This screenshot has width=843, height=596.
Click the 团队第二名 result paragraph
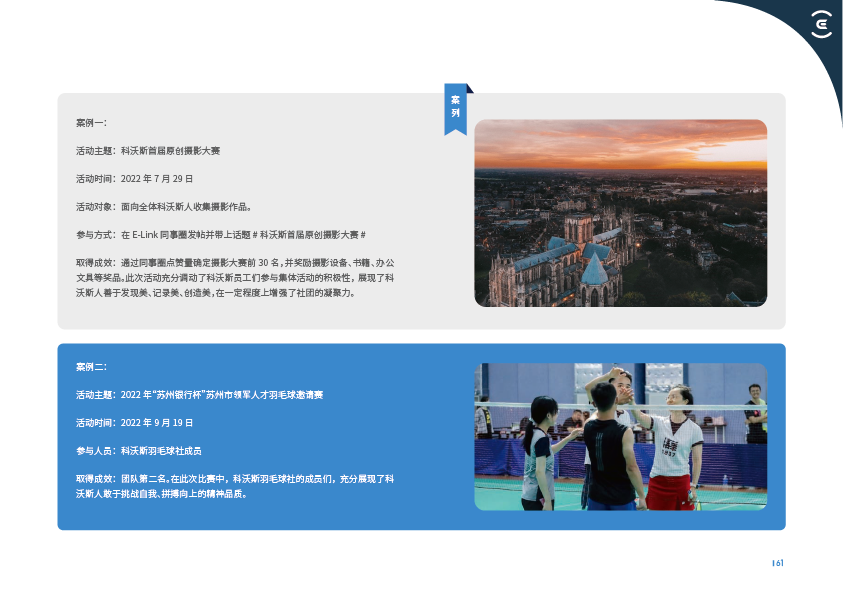235,486
